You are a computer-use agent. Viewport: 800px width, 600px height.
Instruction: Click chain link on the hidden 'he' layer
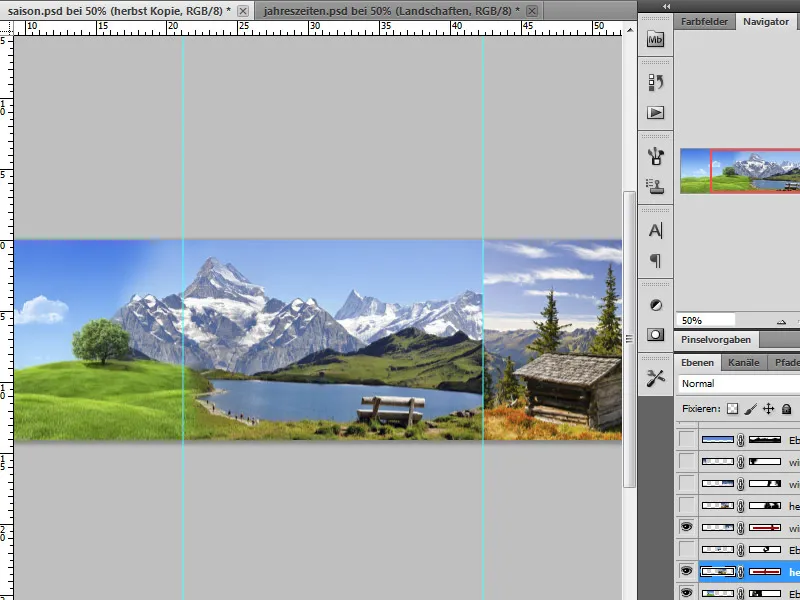point(741,506)
